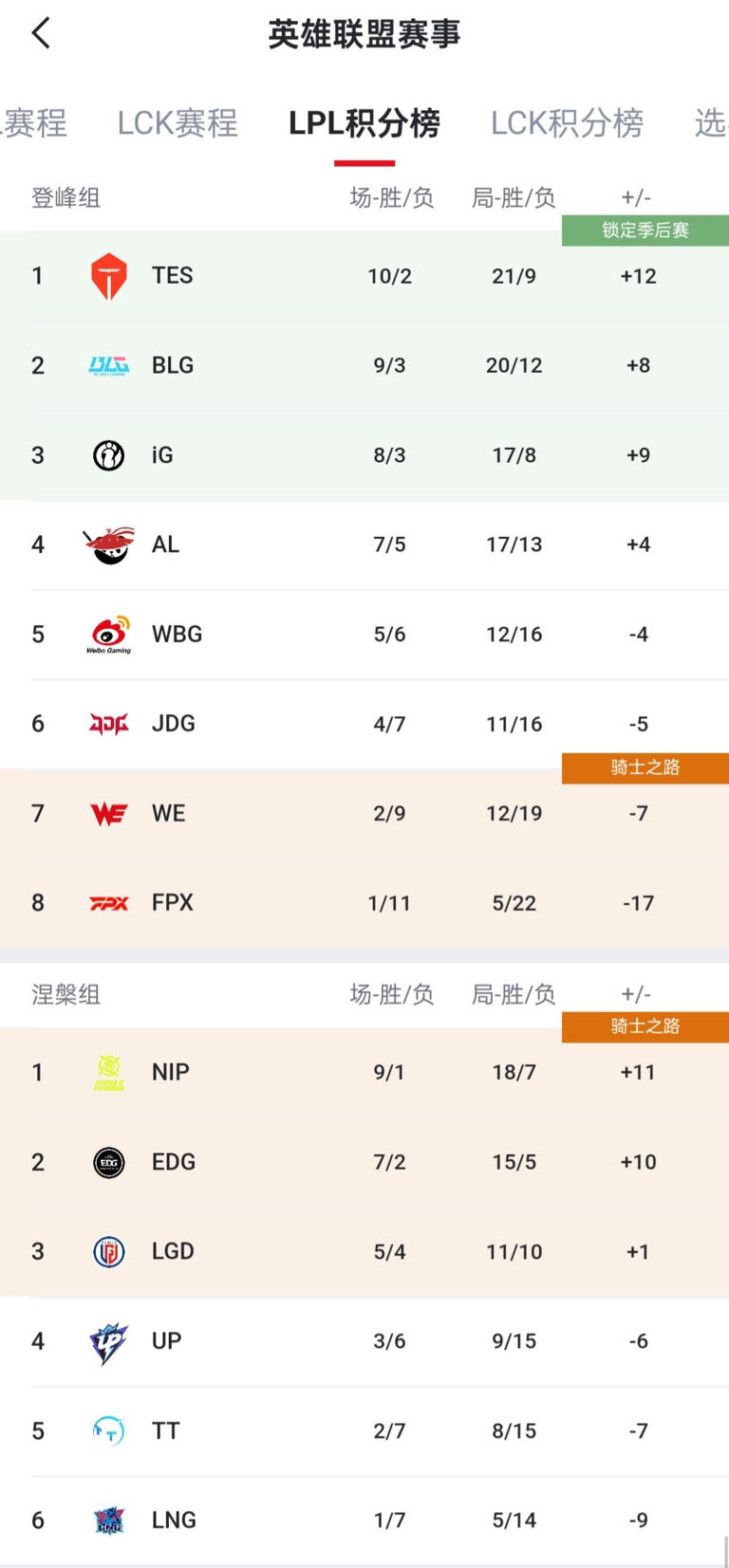Click the LGD team logo
729x1568 pixels.
(108, 1250)
